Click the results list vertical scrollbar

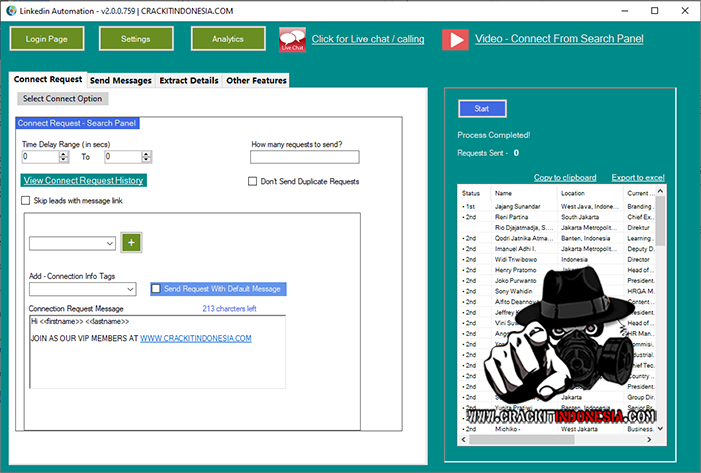(x=659, y=300)
